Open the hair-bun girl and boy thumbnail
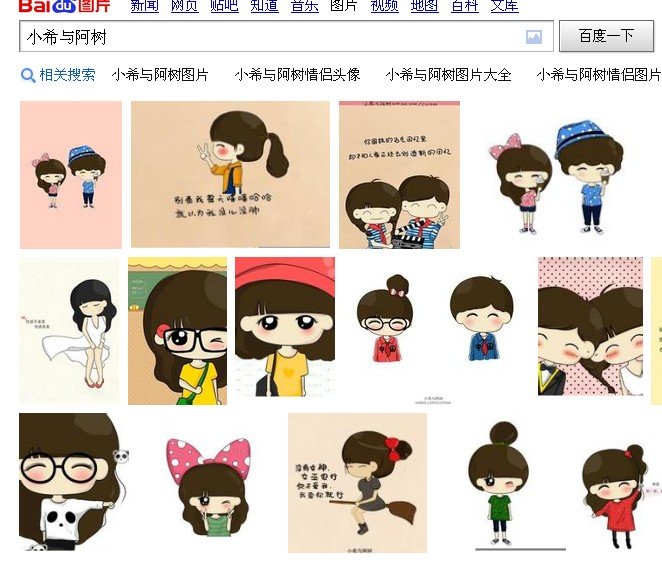 (x=437, y=331)
